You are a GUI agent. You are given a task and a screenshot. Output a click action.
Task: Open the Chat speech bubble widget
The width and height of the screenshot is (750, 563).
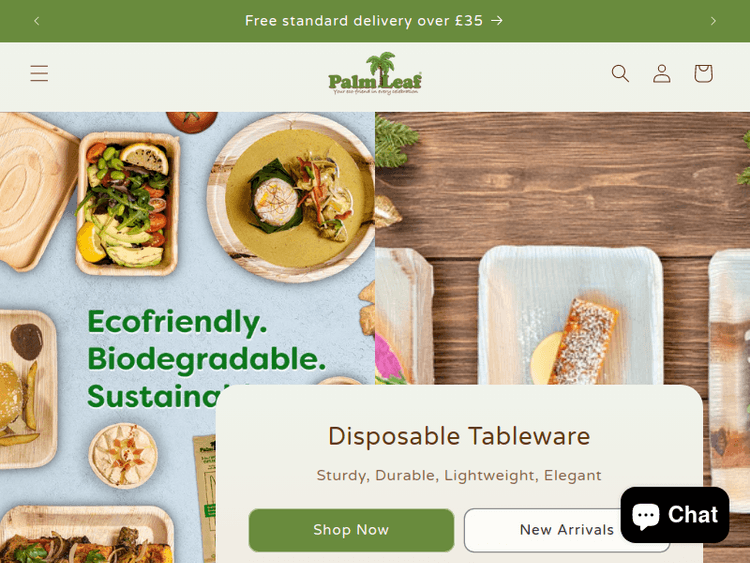(x=674, y=515)
